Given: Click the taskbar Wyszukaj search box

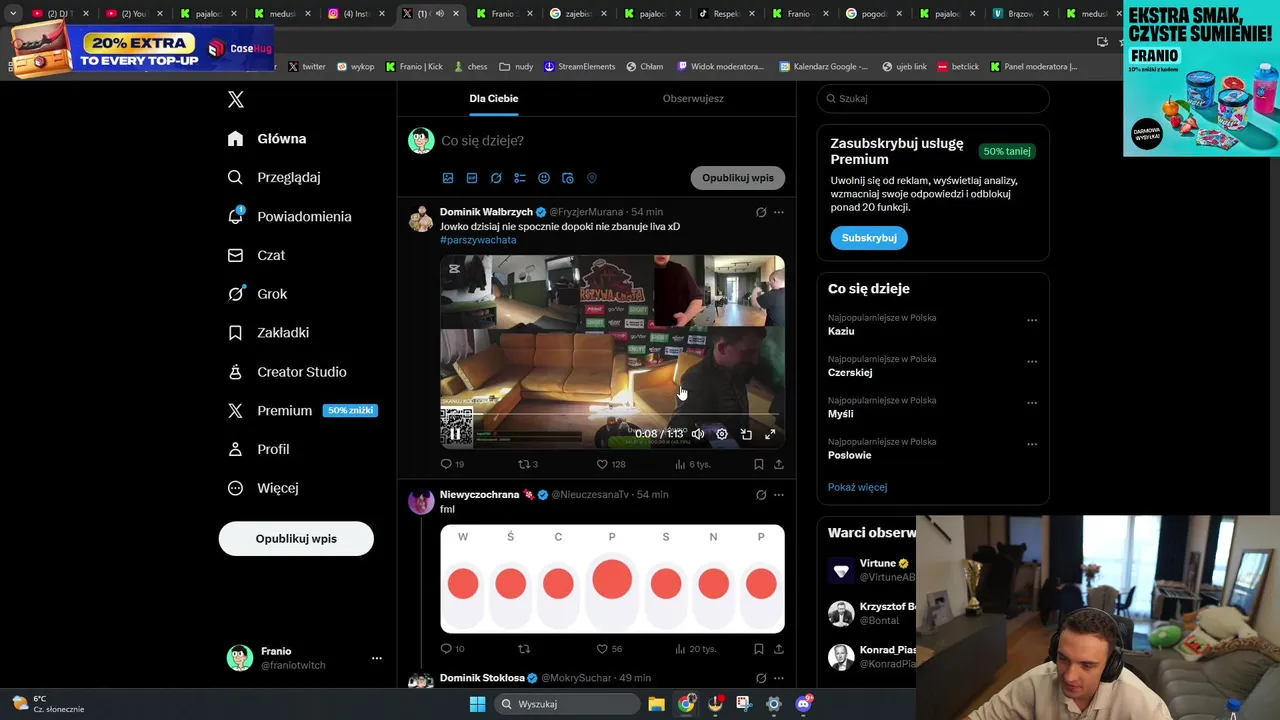Looking at the screenshot, I should (567, 704).
